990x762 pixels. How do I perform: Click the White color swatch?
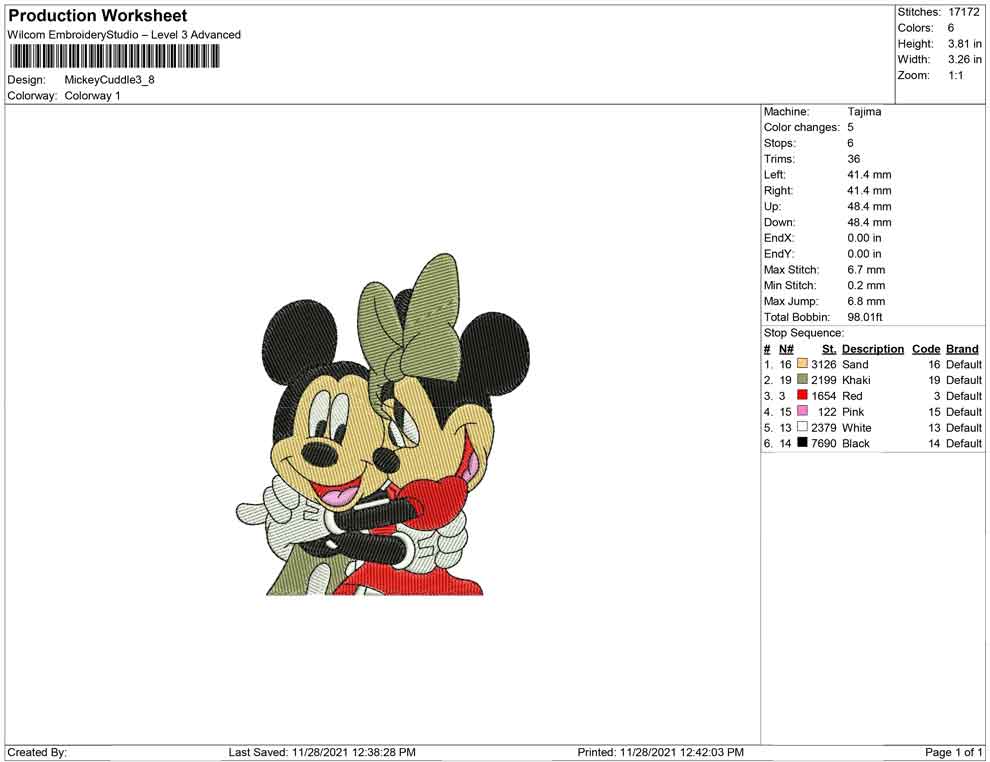[802, 427]
